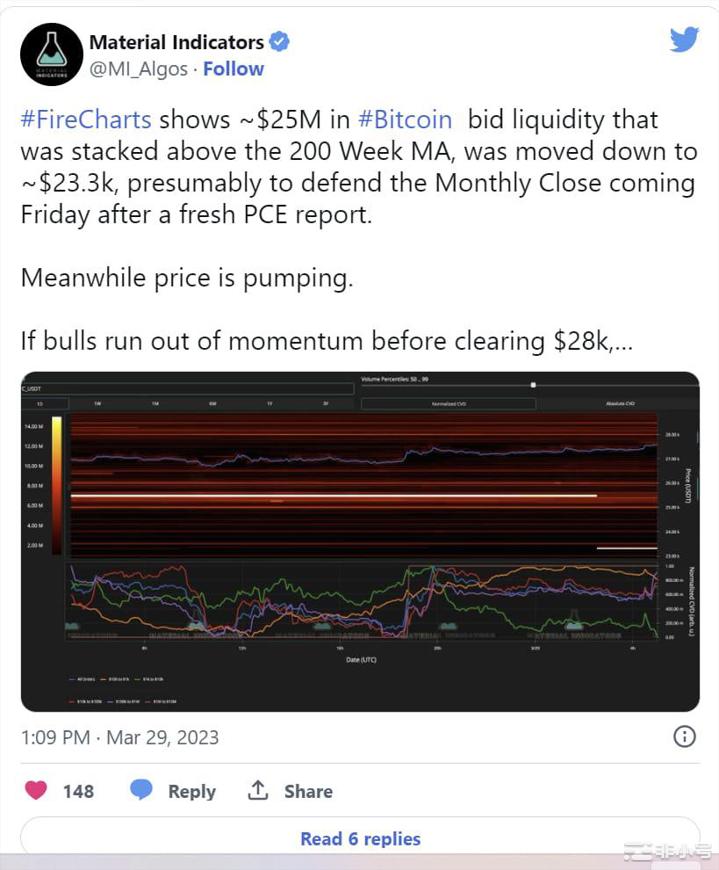Follow the MI_Algos account
This screenshot has width=719, height=870.
click(x=234, y=69)
